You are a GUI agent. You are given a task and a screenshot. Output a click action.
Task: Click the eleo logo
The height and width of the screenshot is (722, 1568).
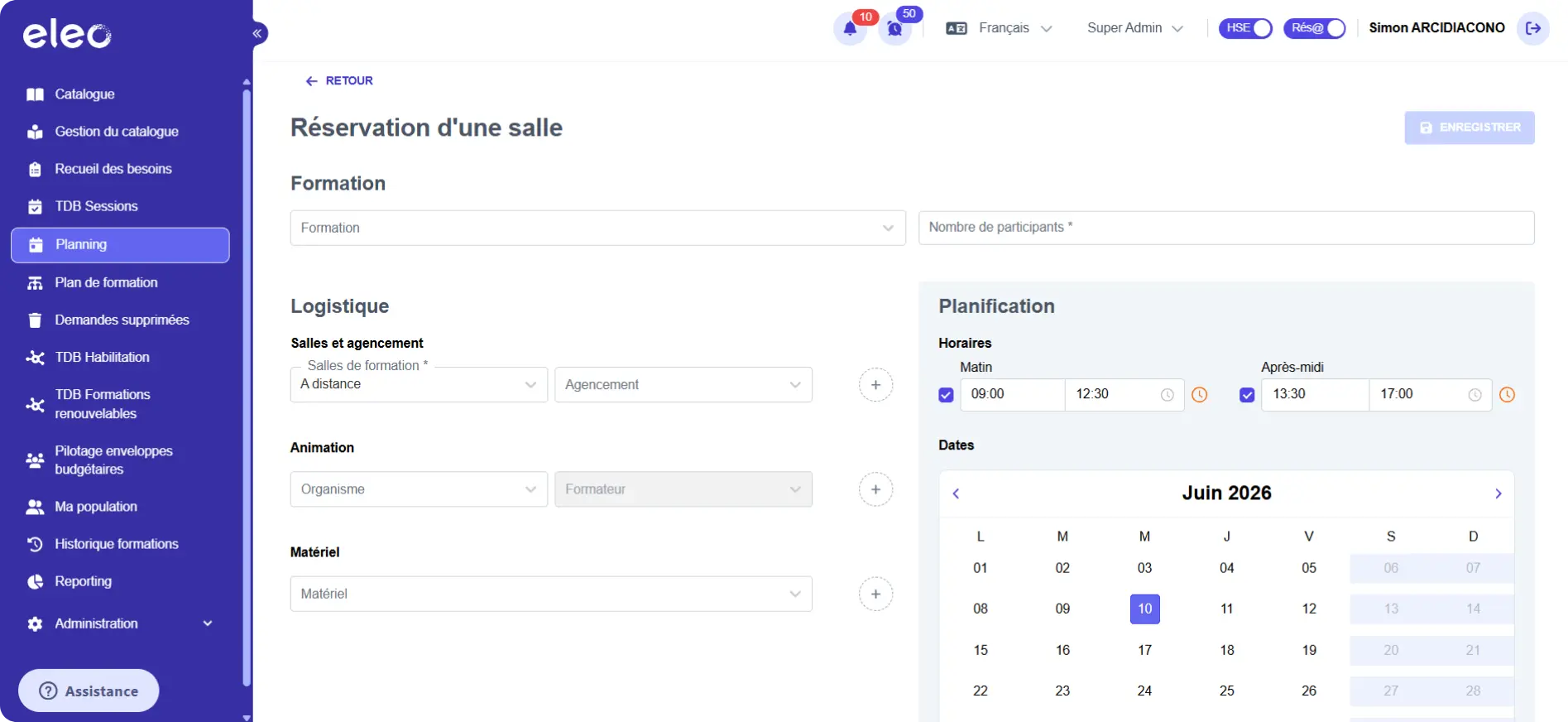(x=67, y=35)
